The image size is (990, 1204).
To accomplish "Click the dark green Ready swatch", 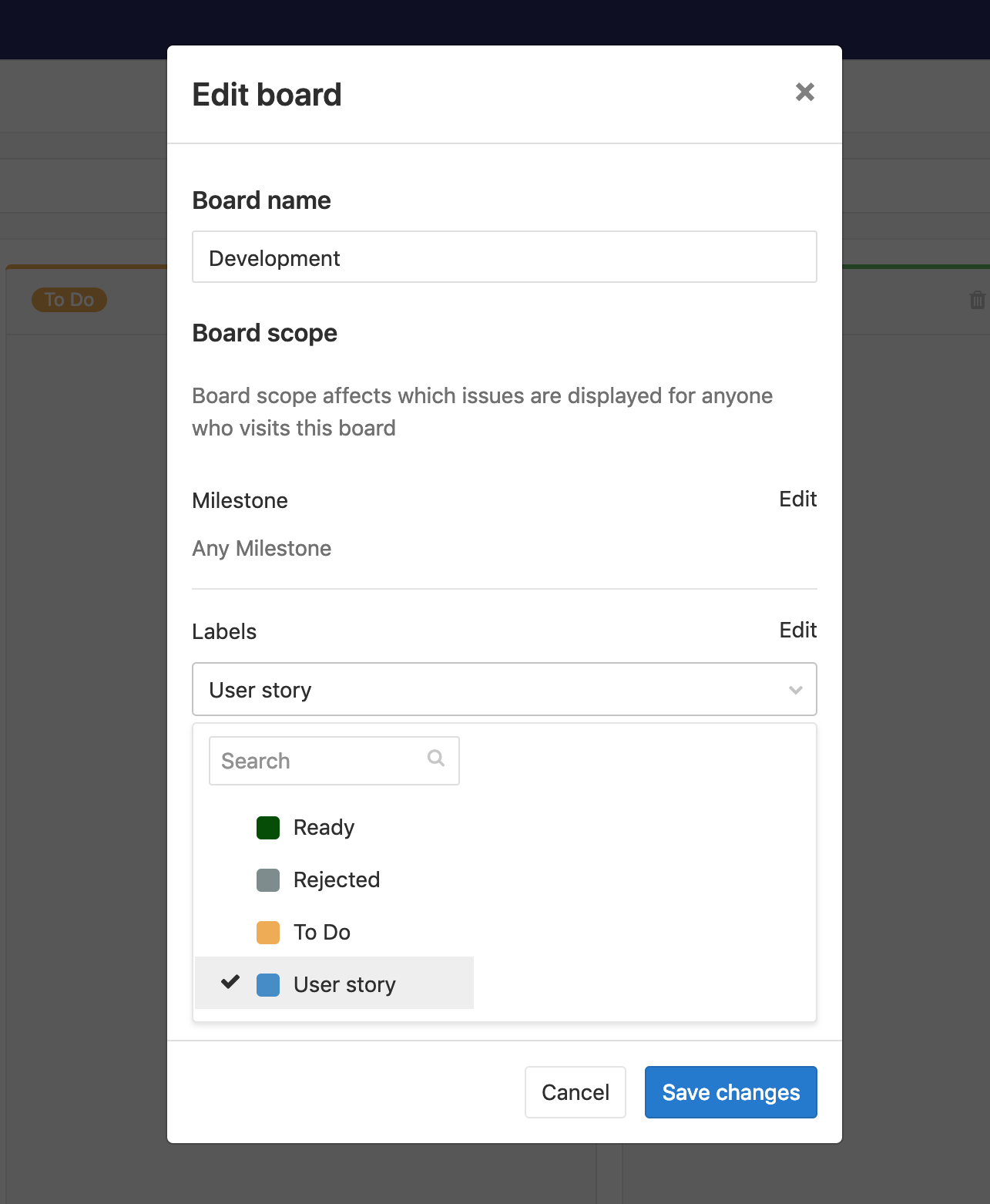I will pos(268,828).
